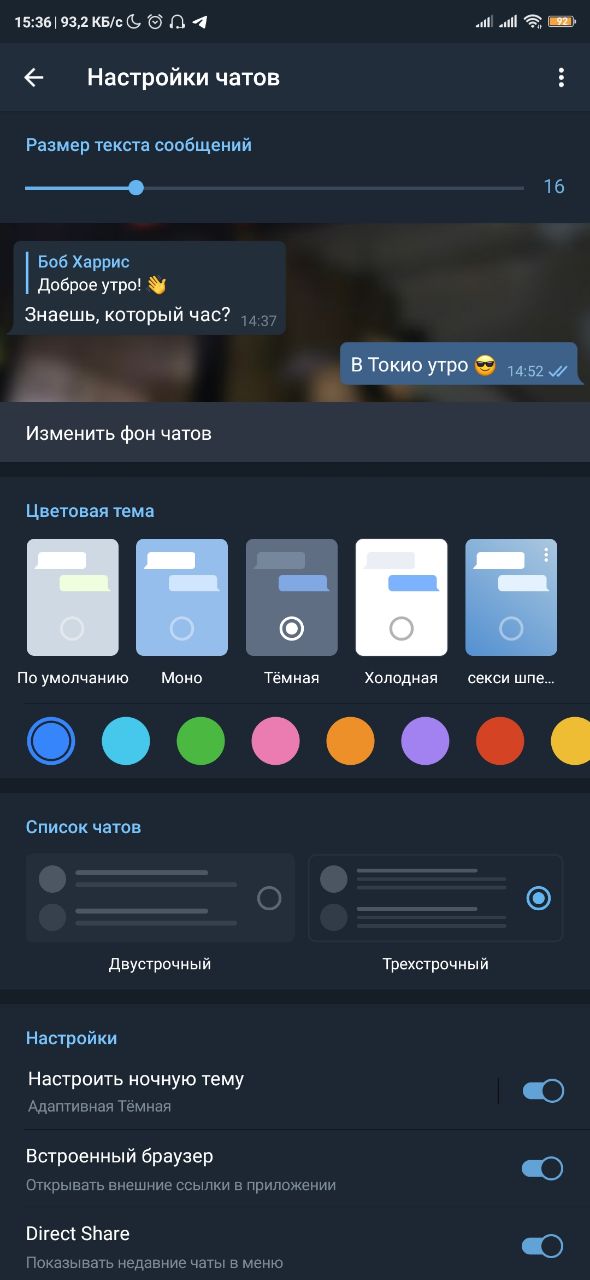
Task: Tap the Цветовая тема section header
Action: click(90, 511)
